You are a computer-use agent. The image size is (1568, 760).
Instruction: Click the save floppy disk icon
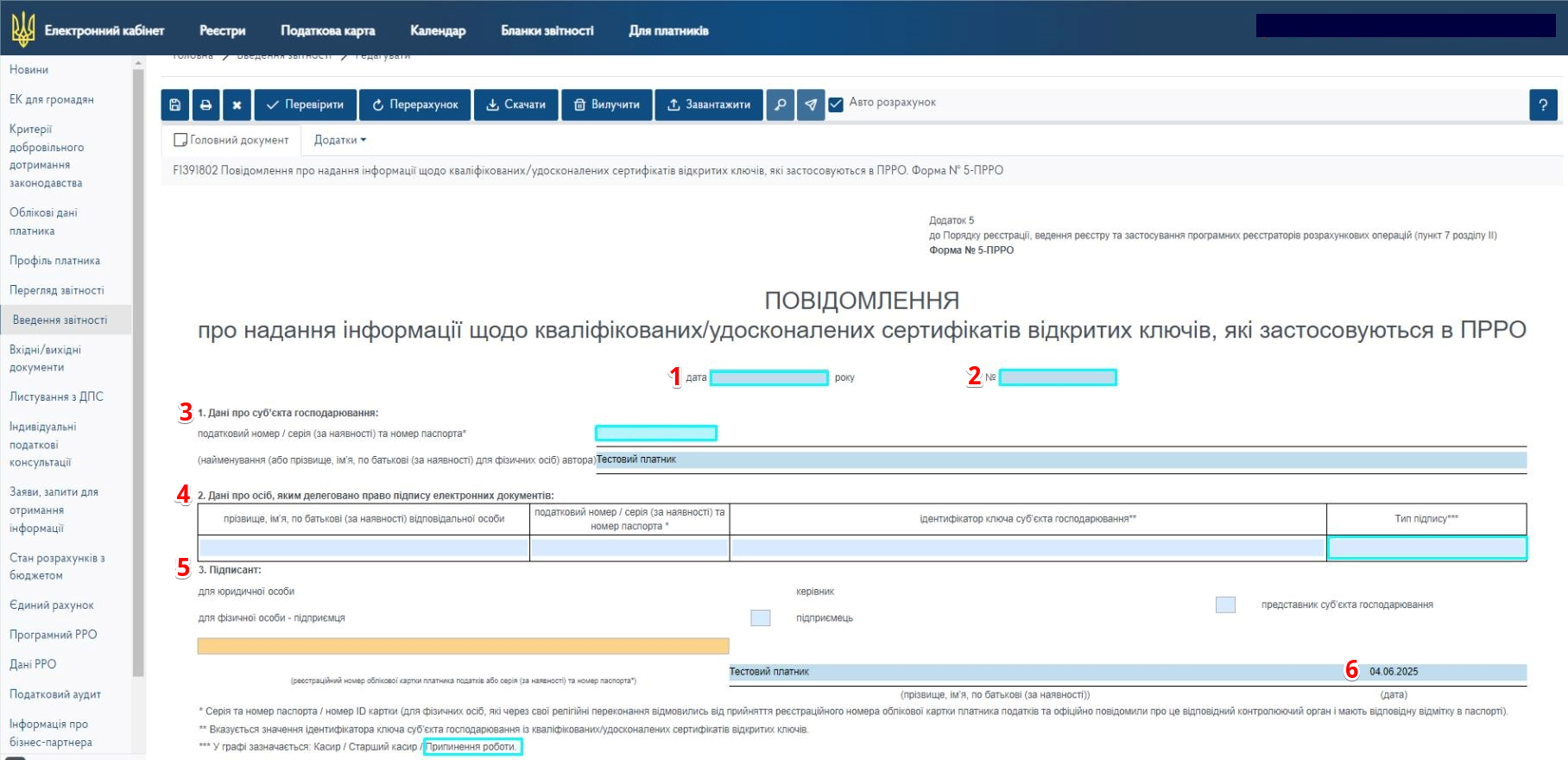tap(175, 104)
